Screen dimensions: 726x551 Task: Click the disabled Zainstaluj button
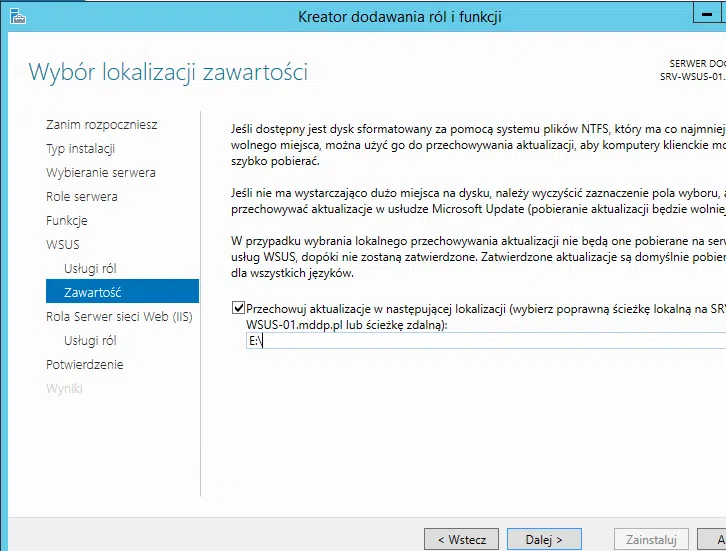click(651, 539)
